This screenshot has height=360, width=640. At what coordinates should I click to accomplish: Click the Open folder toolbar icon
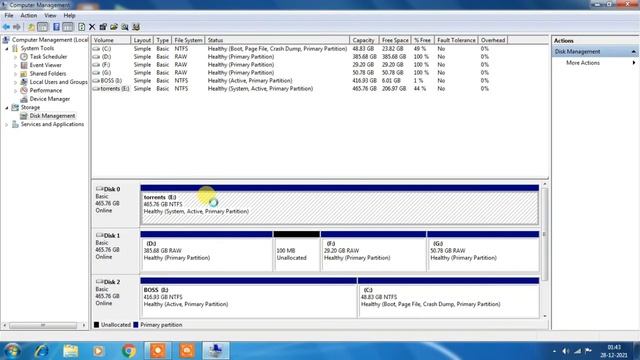coord(114,27)
